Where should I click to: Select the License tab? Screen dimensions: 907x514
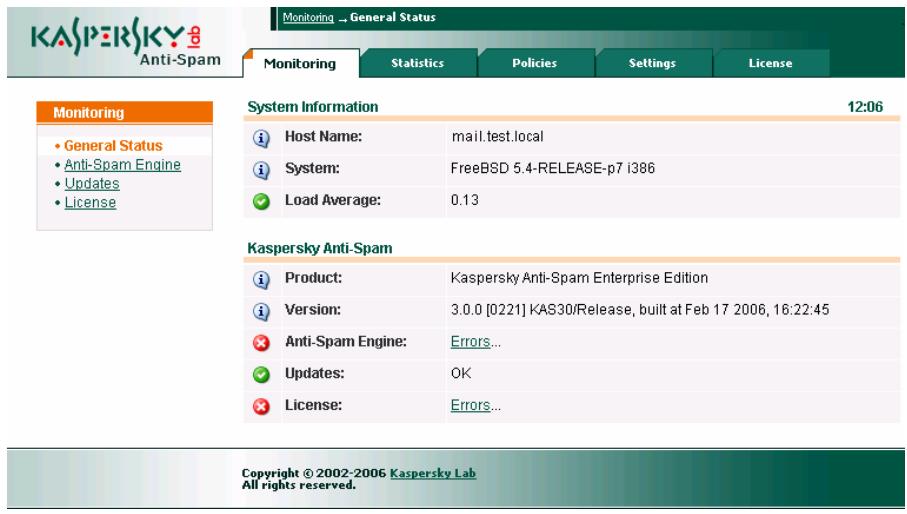pyautogui.click(x=770, y=63)
